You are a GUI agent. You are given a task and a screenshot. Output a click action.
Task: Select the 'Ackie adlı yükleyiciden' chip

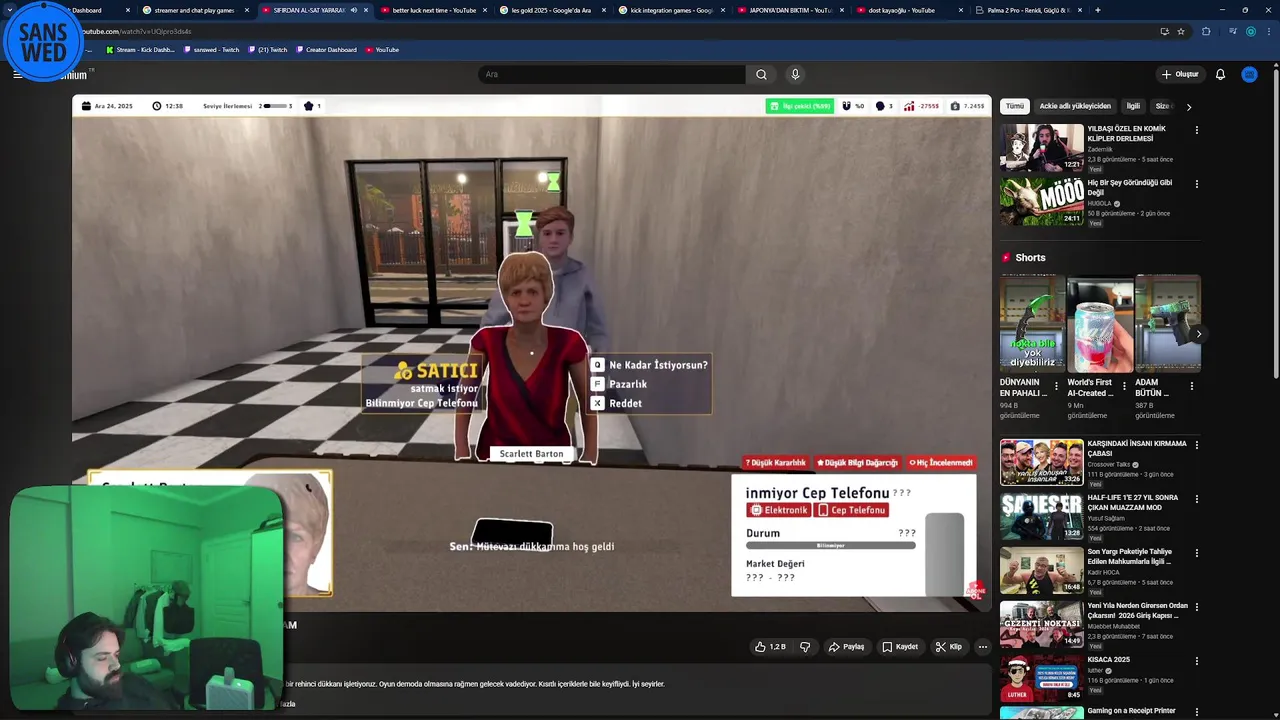tap(1075, 106)
